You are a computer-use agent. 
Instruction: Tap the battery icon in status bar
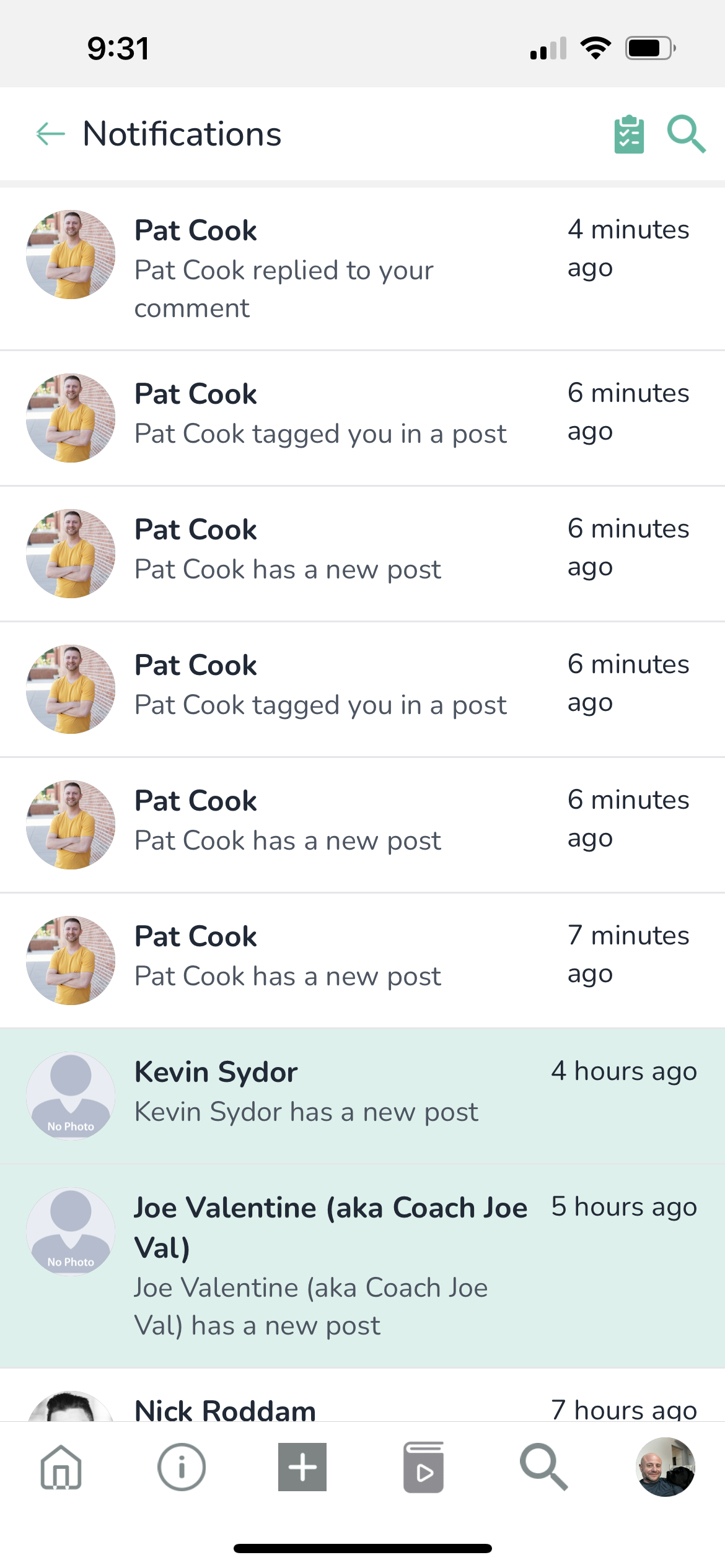pyautogui.click(x=649, y=48)
